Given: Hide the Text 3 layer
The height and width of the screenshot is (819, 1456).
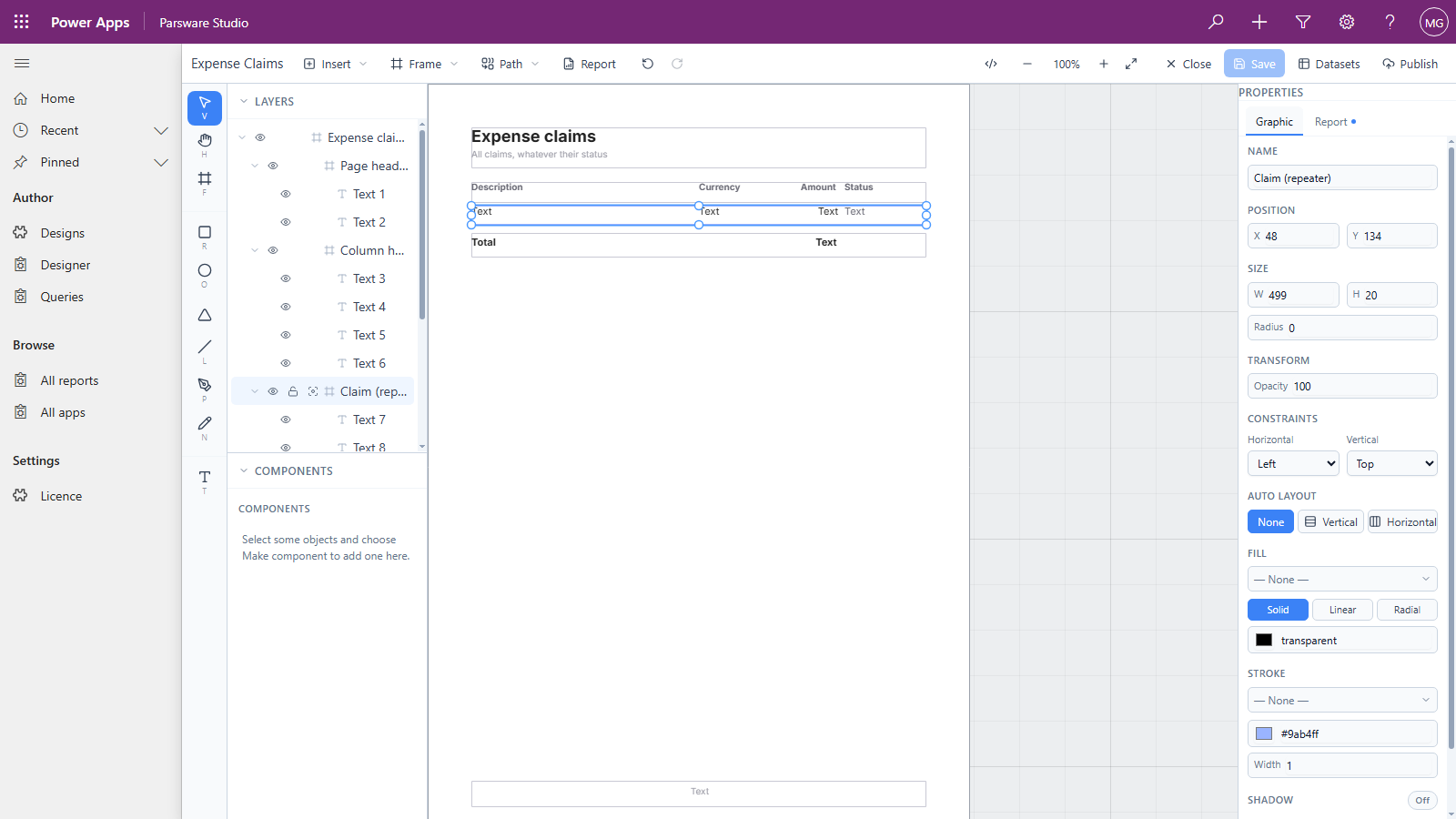Looking at the screenshot, I should pyautogui.click(x=286, y=278).
